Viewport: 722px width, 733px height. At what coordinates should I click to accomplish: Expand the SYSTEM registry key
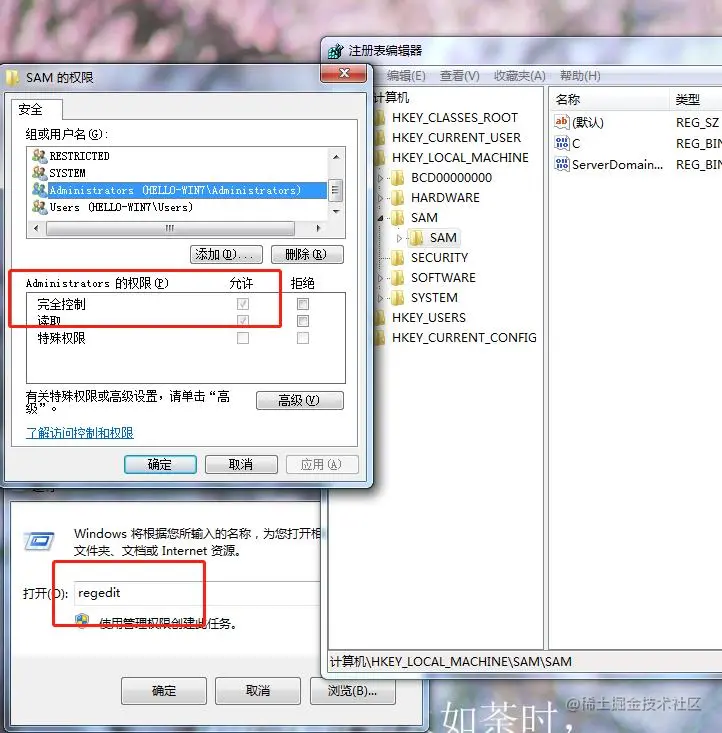click(380, 298)
